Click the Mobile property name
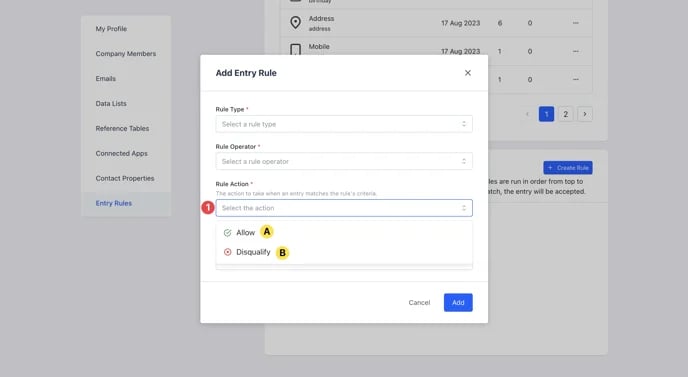 point(319,47)
